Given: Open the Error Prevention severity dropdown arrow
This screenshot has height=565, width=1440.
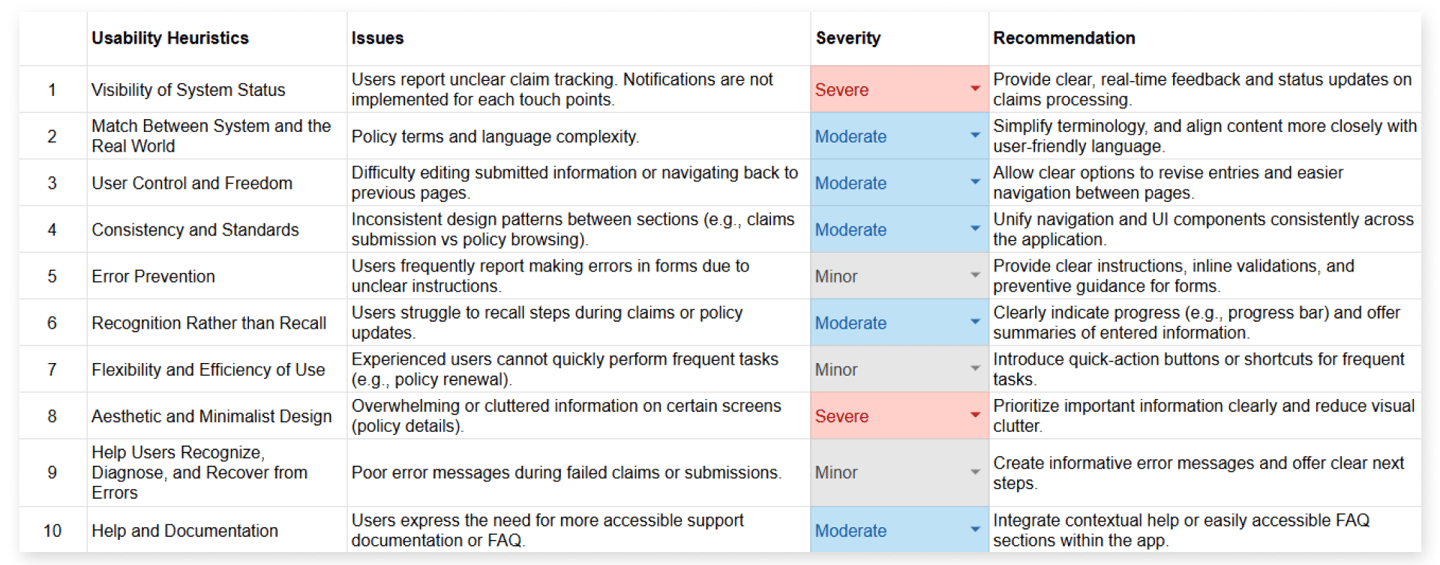Looking at the screenshot, I should [x=975, y=276].
